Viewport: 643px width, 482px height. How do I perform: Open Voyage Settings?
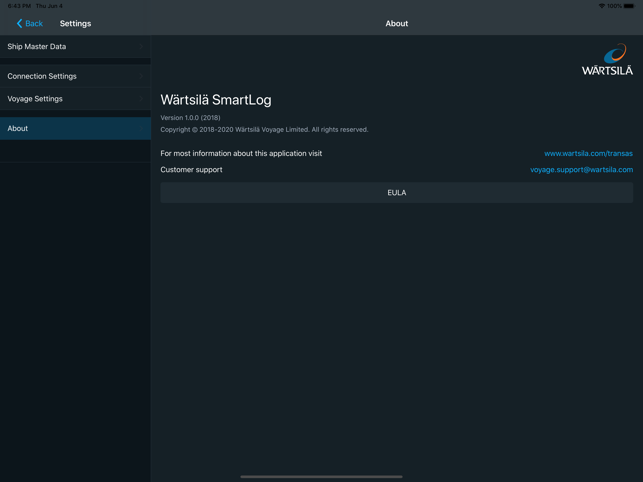pyautogui.click(x=75, y=99)
